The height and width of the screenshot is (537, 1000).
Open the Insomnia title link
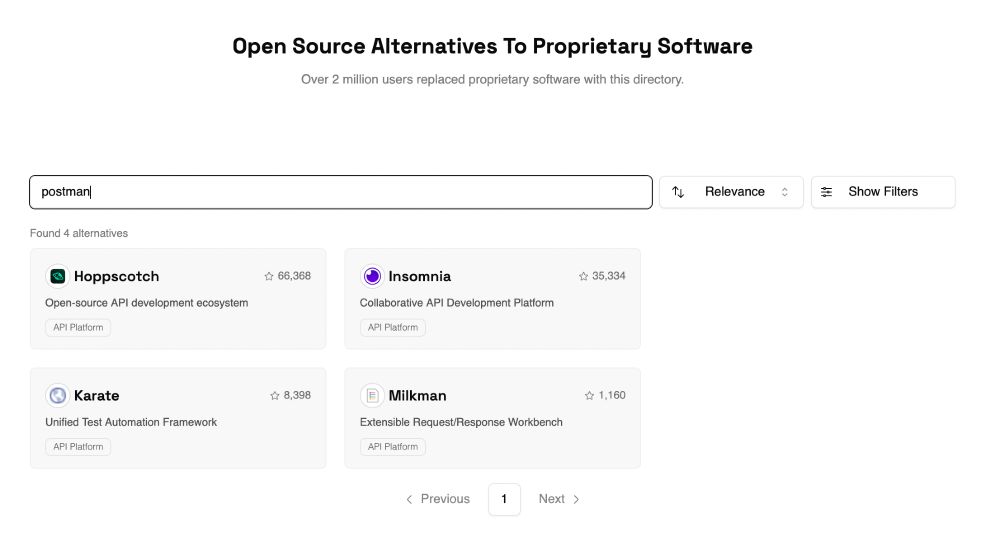pos(420,276)
